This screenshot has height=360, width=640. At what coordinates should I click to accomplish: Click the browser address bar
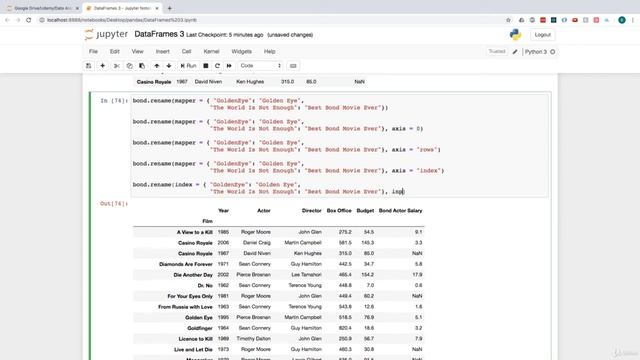pos(269,20)
